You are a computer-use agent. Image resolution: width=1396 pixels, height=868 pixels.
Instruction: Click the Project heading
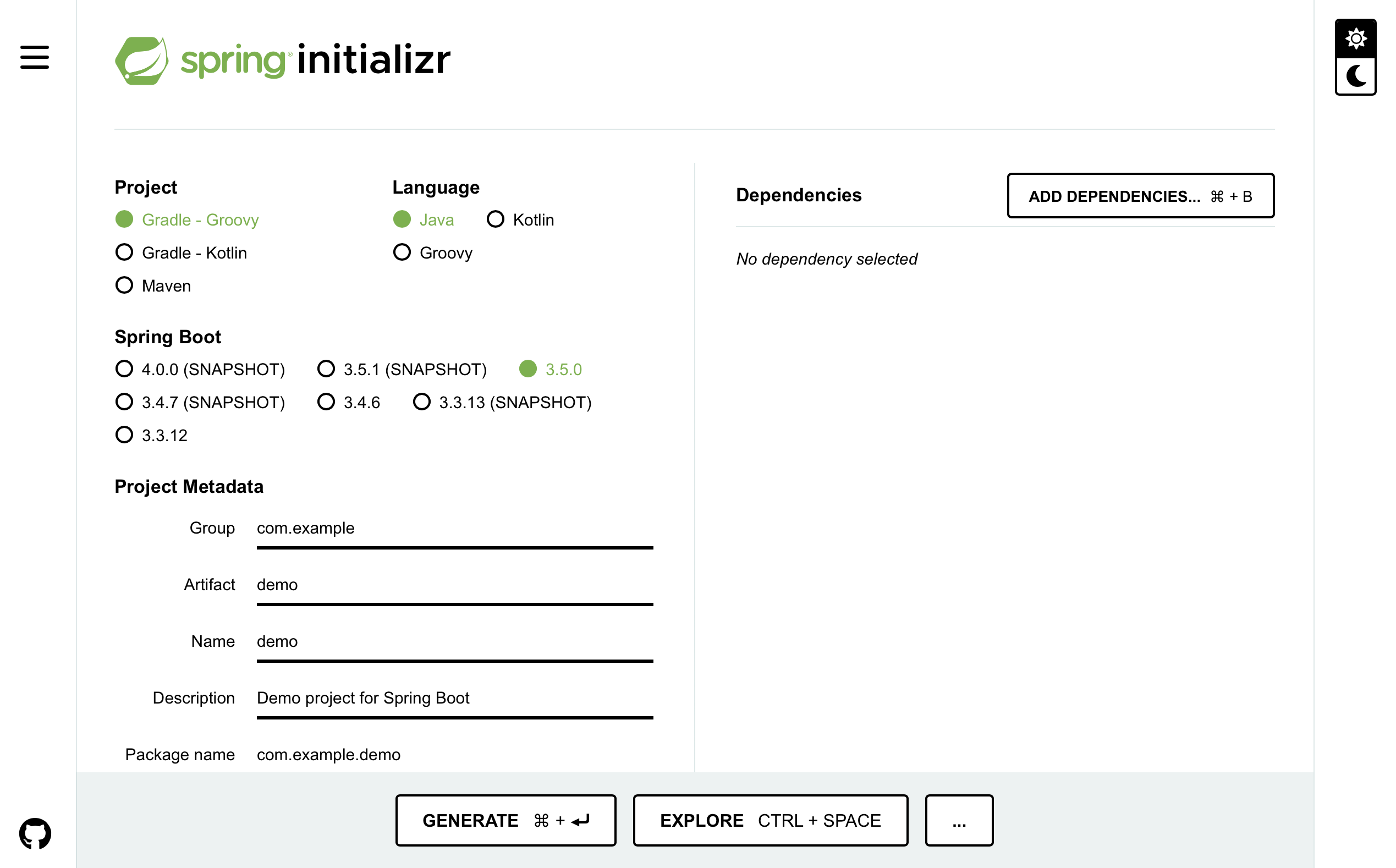146,187
